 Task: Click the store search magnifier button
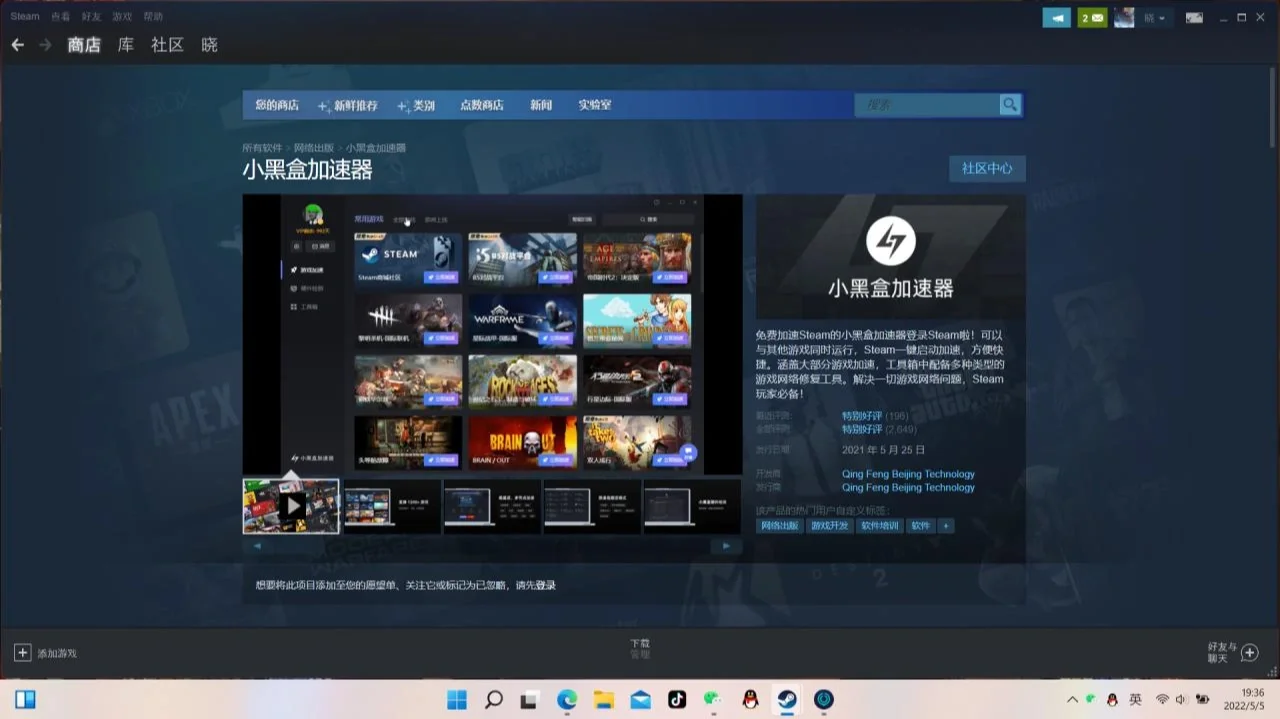tap(1010, 105)
